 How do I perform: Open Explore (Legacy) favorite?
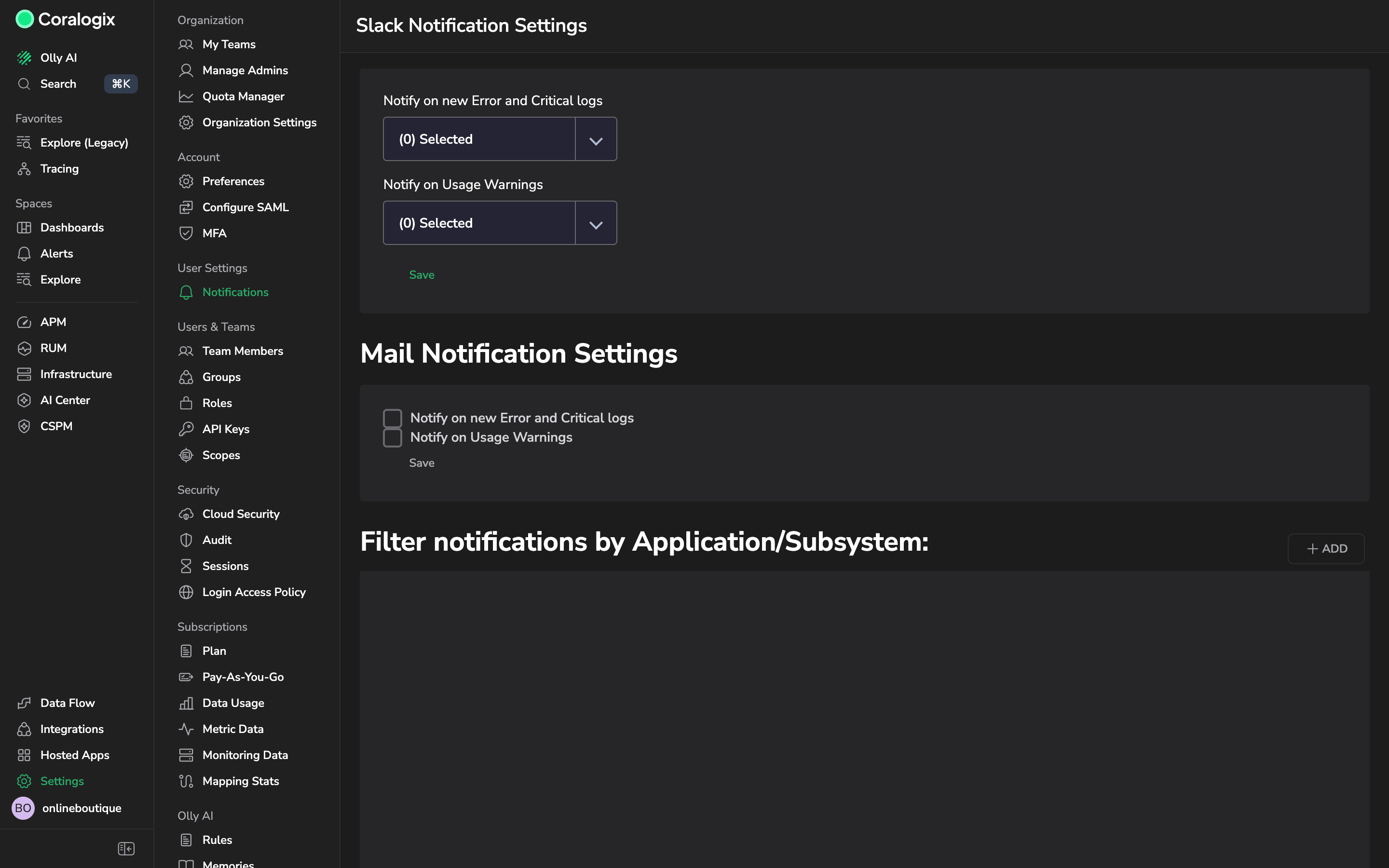[x=84, y=142]
